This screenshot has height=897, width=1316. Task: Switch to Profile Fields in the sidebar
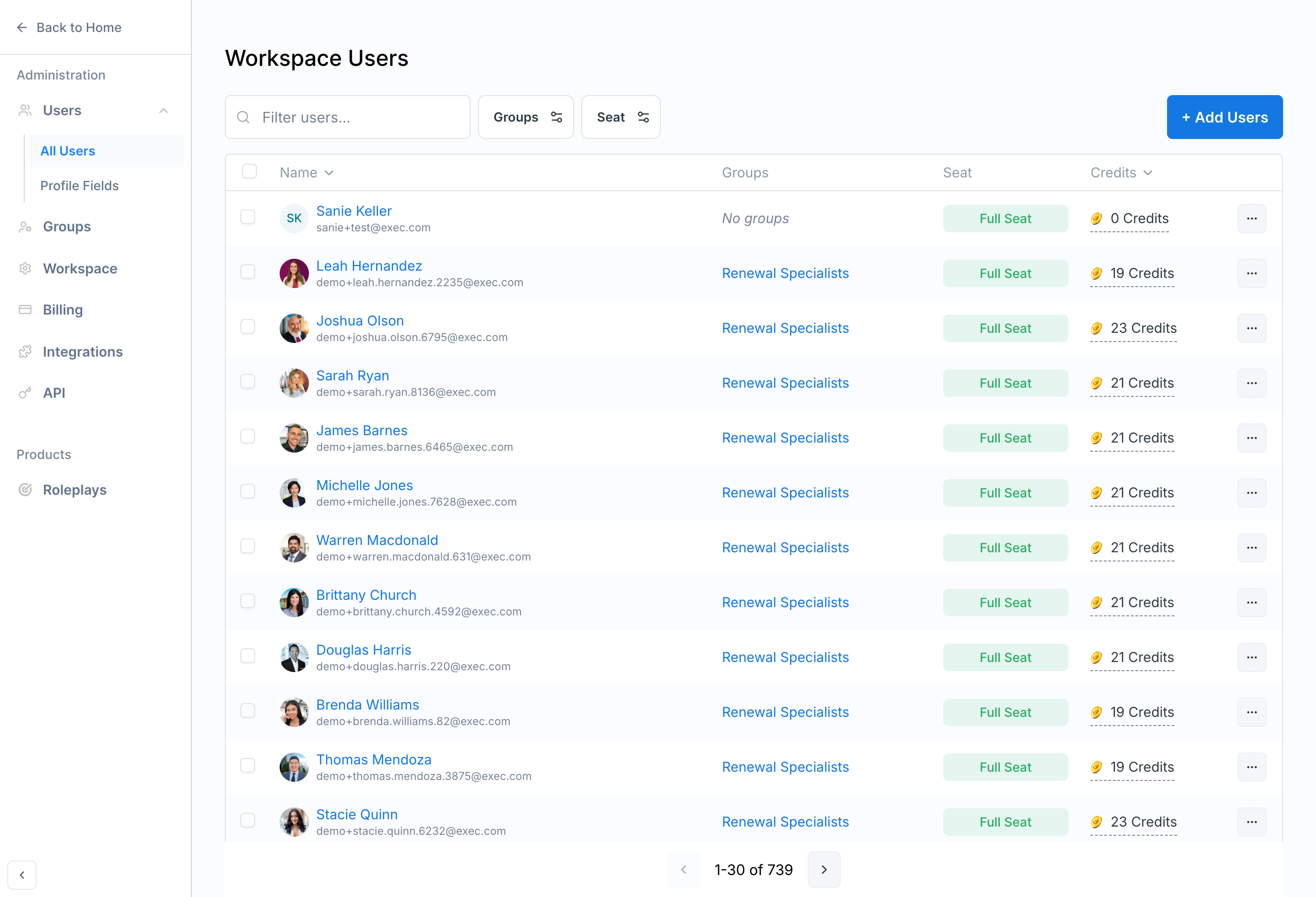79,185
